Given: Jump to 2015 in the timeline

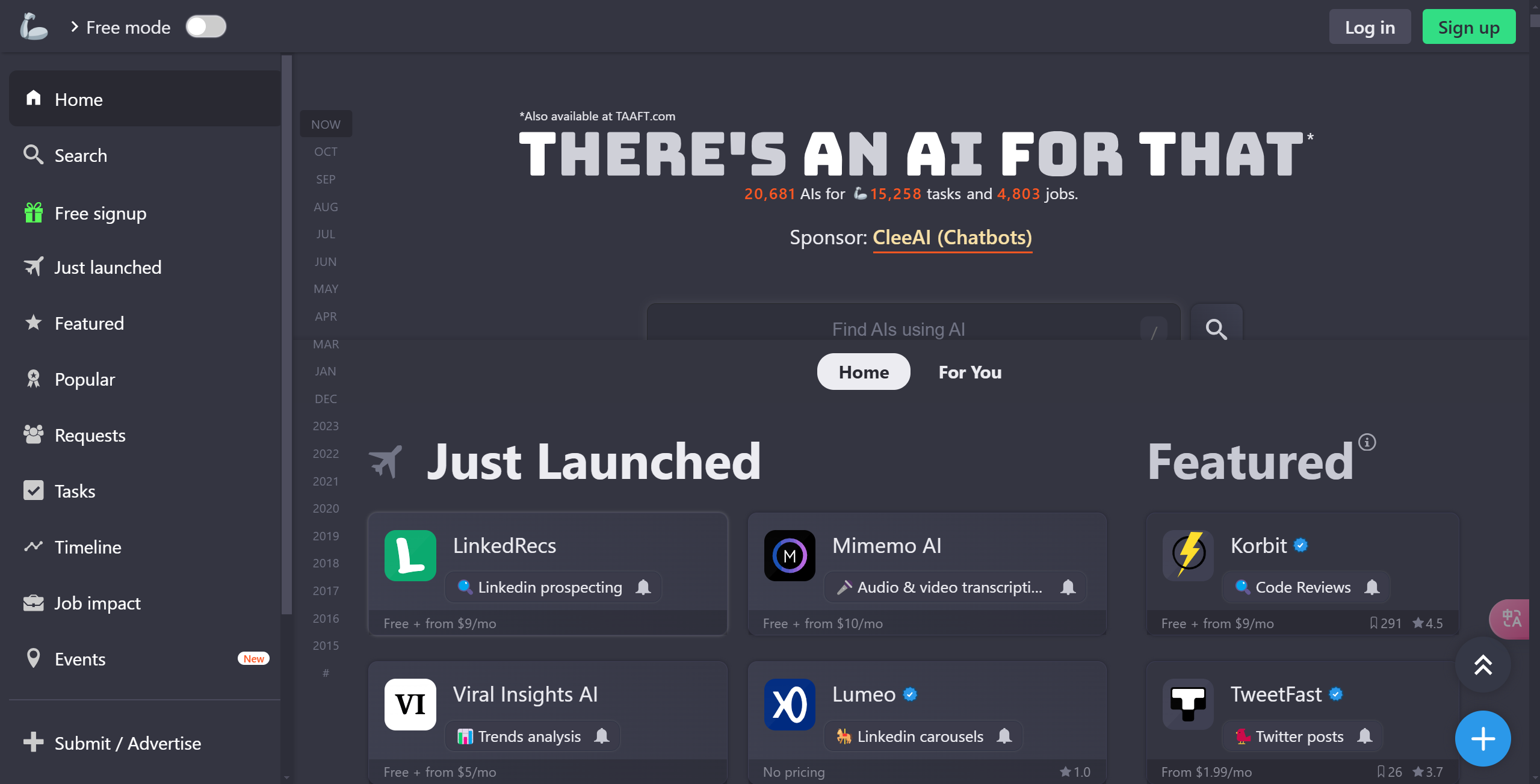Looking at the screenshot, I should [x=326, y=646].
